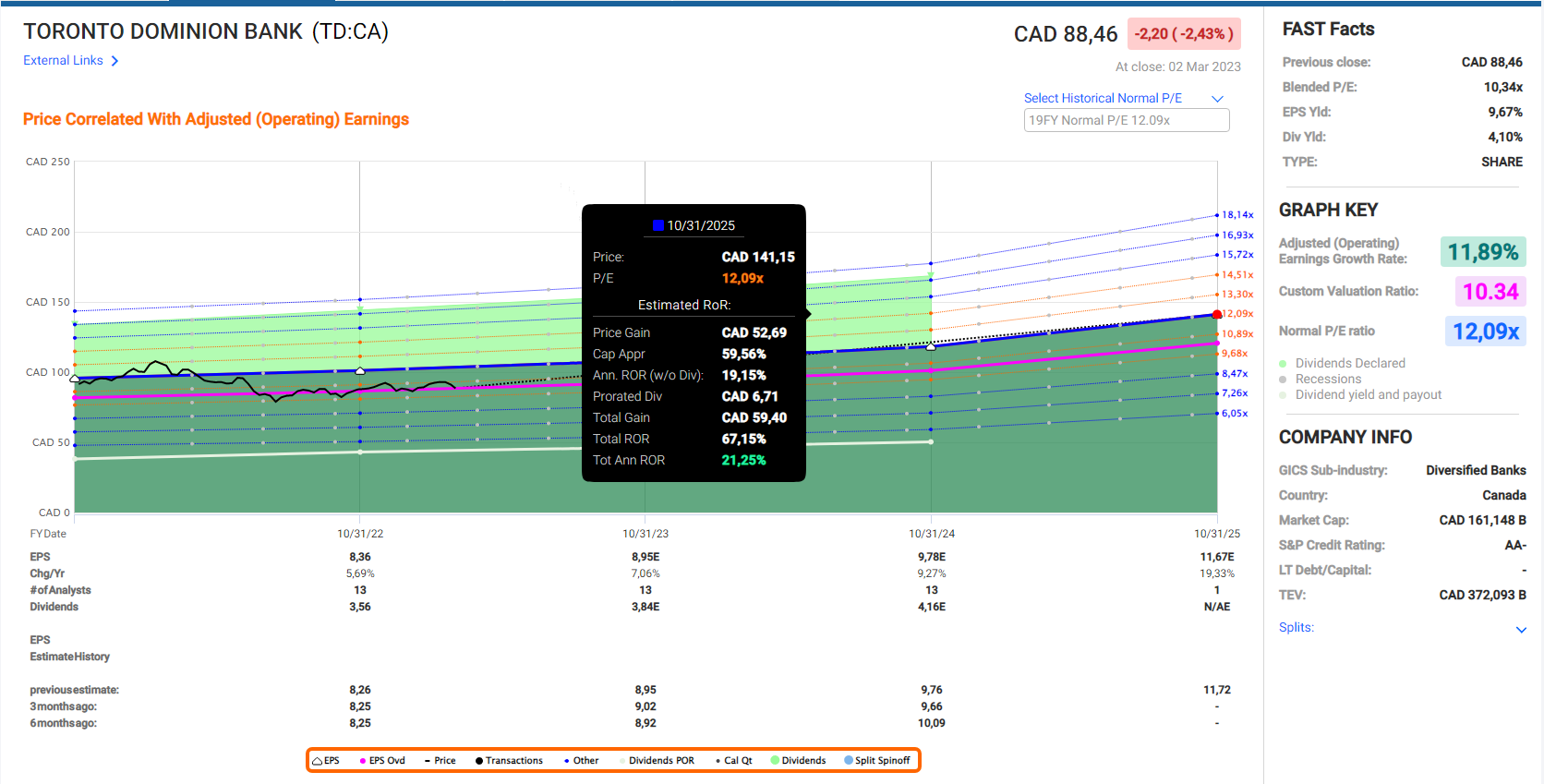Viewport: 1544px width, 784px height.
Task: Click the Normal P/E ratio 12,09x value
Action: pos(1485,332)
